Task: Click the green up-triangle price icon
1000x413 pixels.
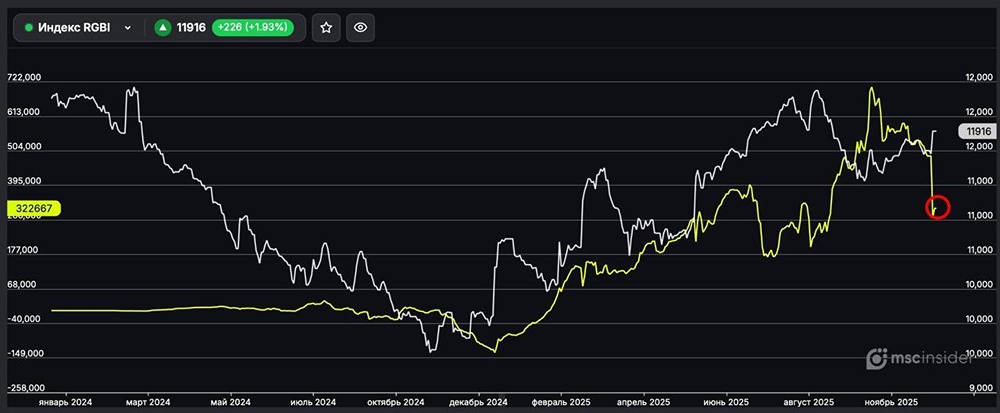Action: pos(162,28)
